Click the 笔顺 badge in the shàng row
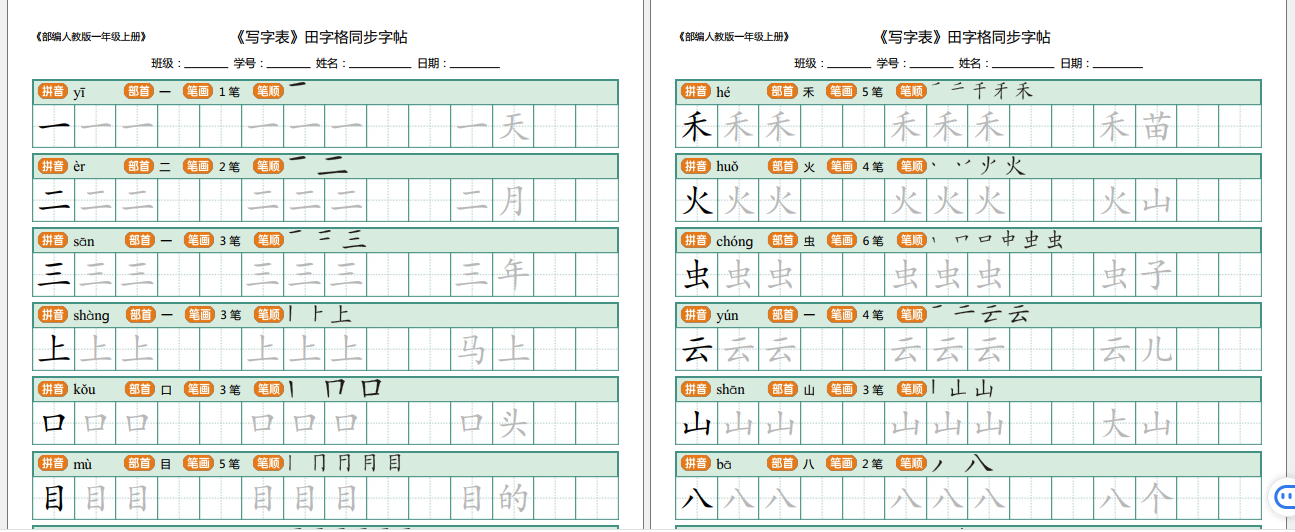Viewport: 1295px width, 532px height. (268, 315)
